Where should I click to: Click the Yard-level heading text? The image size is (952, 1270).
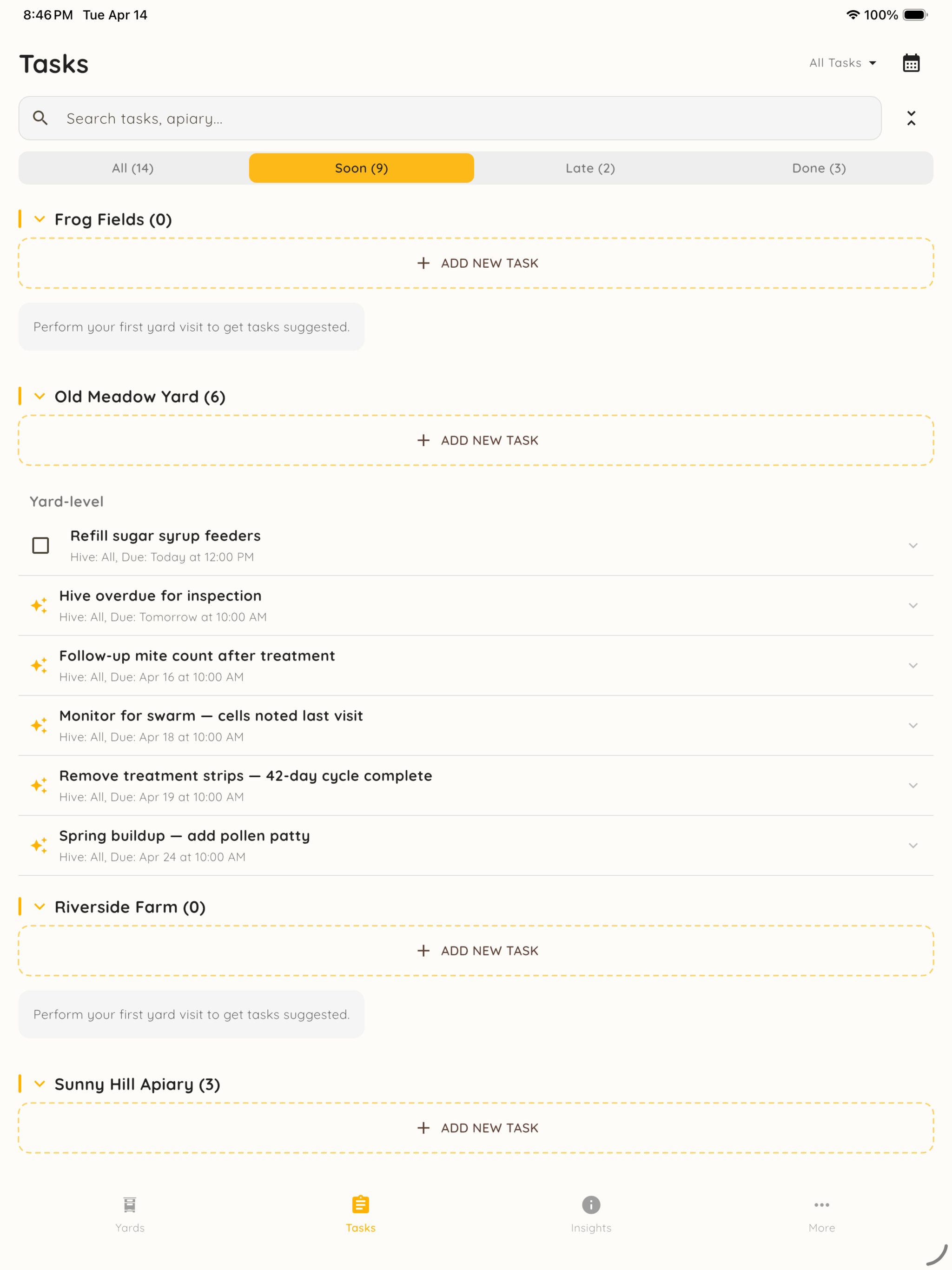[x=66, y=501]
